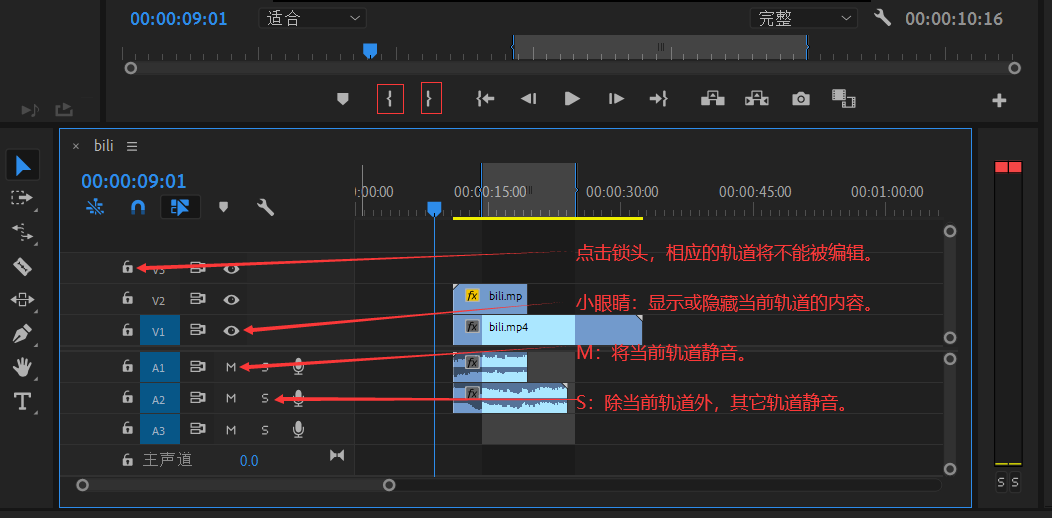Click the Mark Out button
Image resolution: width=1052 pixels, height=518 pixels.
(x=431, y=99)
